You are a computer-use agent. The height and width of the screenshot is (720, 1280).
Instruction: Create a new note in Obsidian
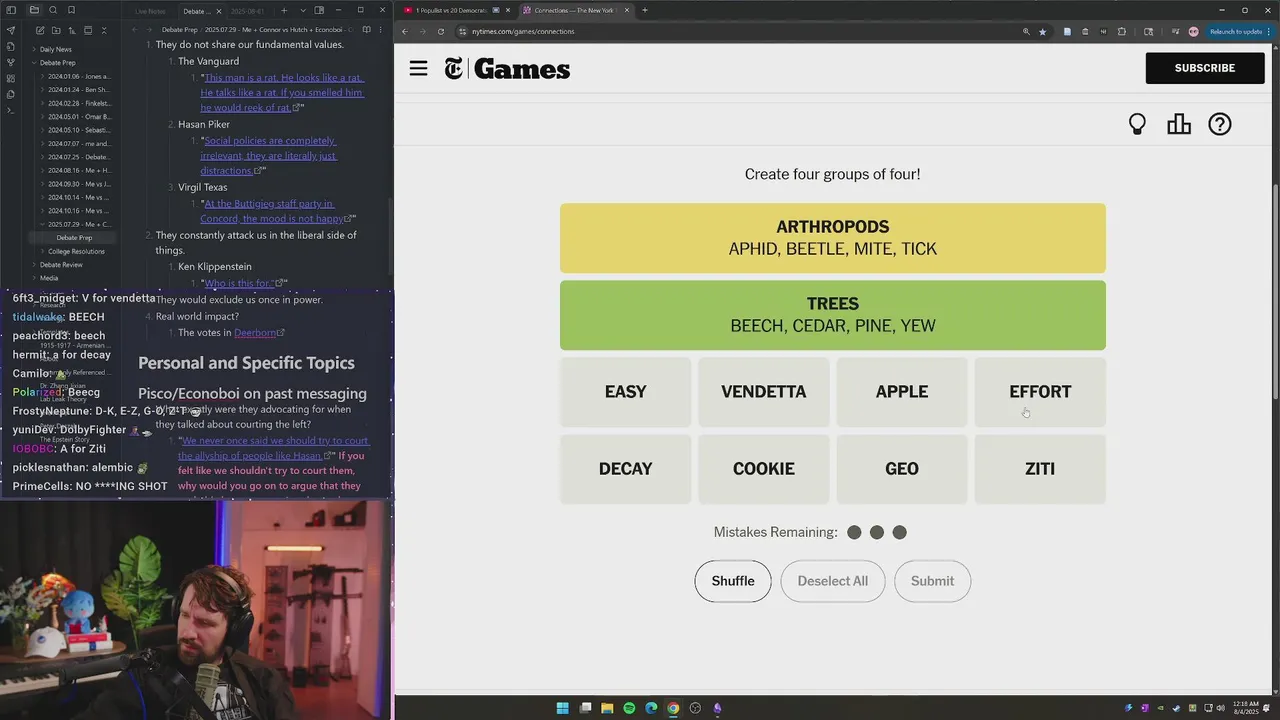click(40, 30)
